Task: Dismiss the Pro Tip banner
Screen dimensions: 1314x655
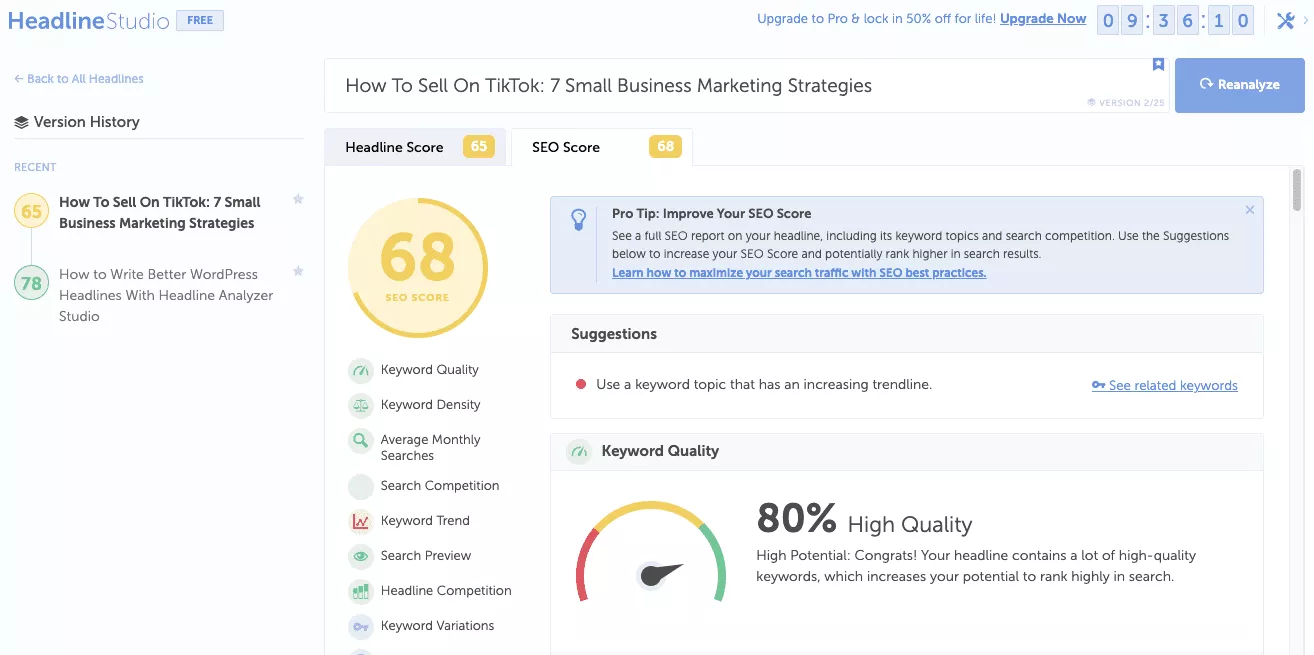Action: point(1250,210)
